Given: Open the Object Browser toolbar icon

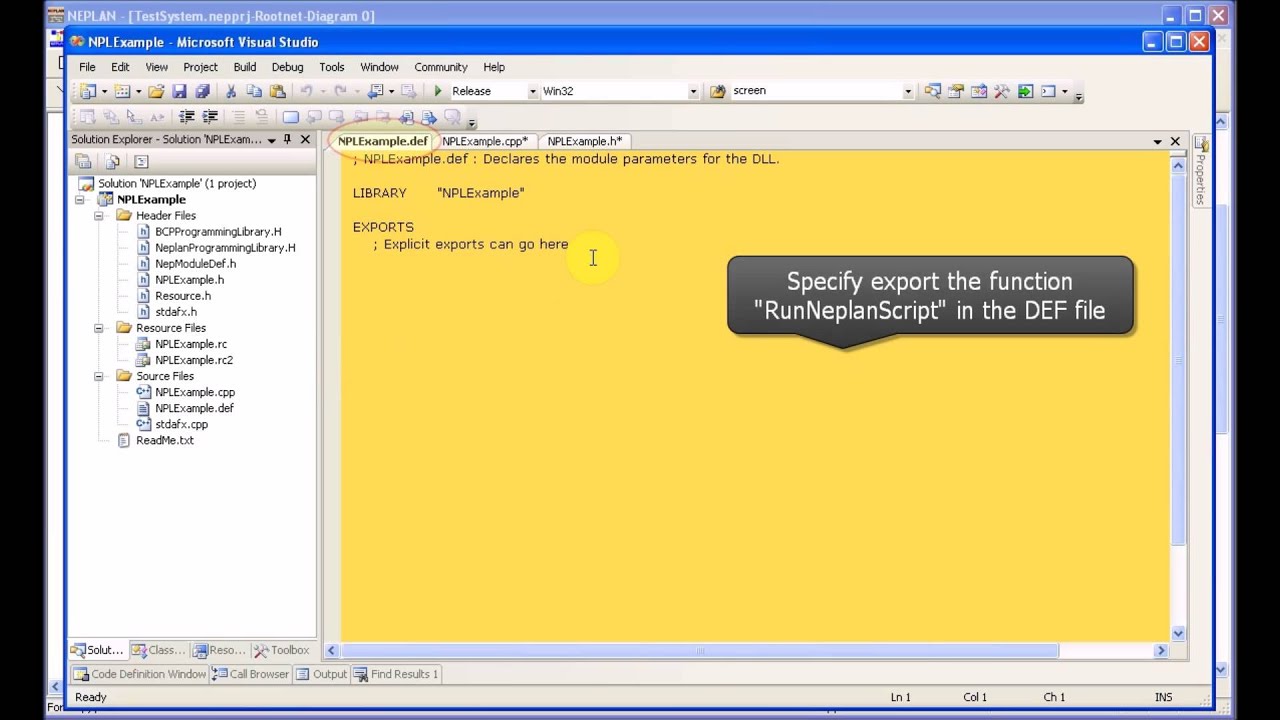Looking at the screenshot, I should [x=979, y=91].
